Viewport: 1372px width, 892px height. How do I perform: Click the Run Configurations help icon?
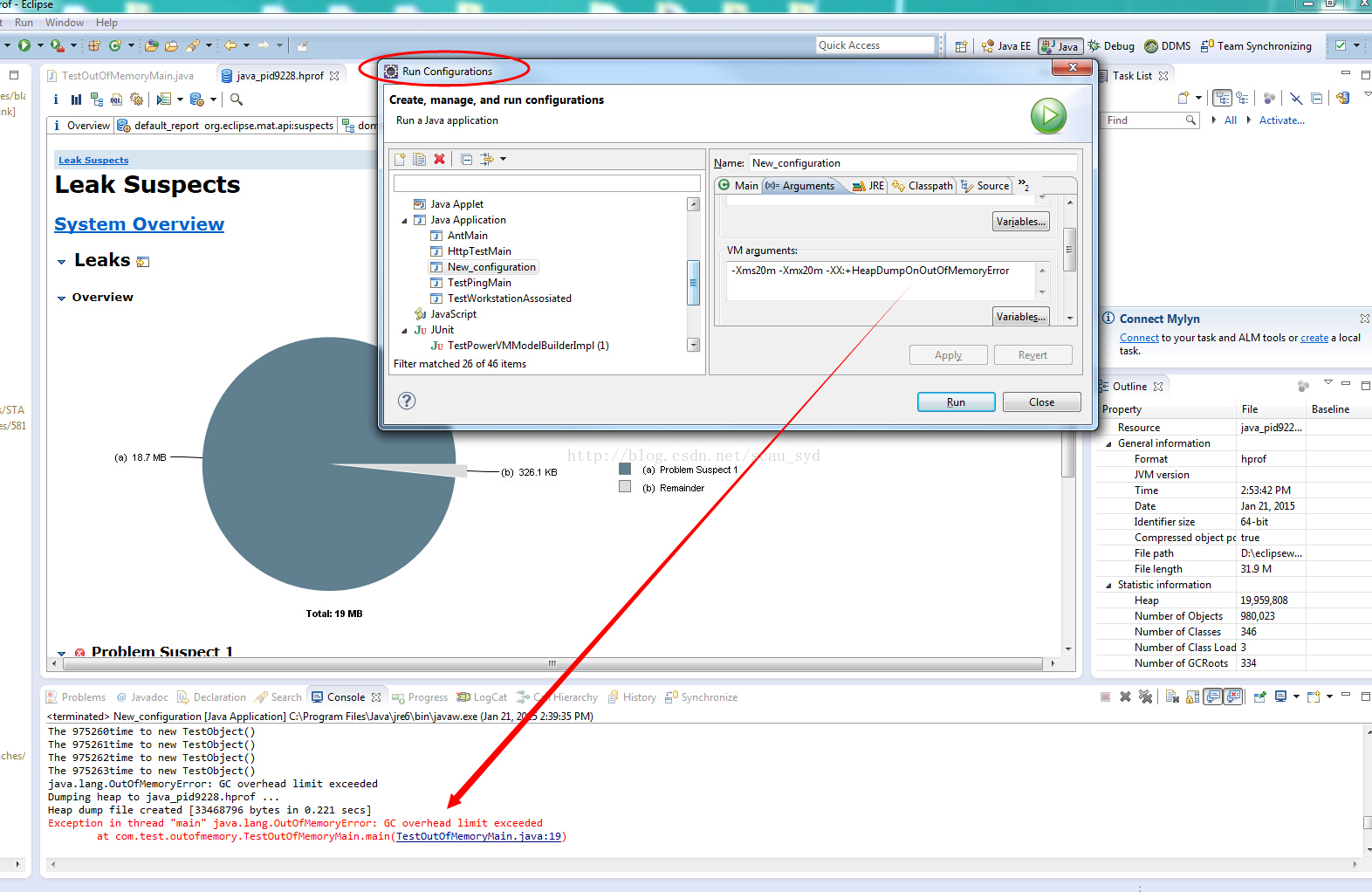point(407,401)
